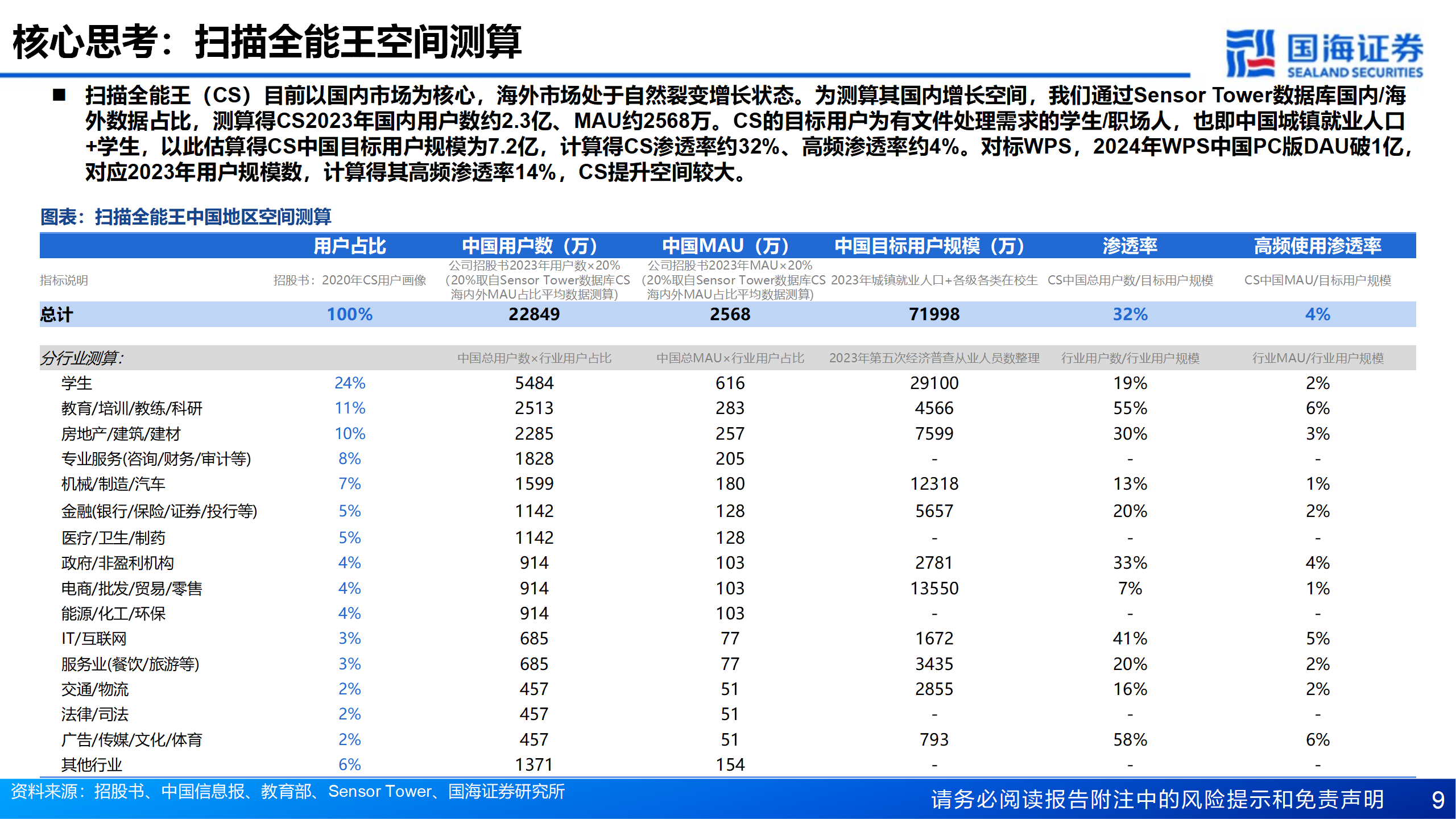Screen dimensions: 1456x819
Task: Click the 58% penetration for advertising row
Action: point(1130,740)
